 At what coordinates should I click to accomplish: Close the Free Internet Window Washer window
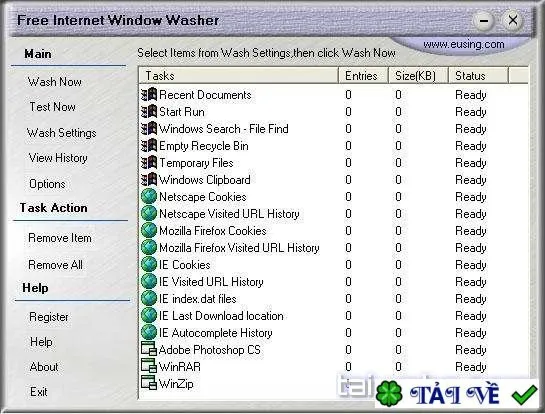(x=513, y=20)
